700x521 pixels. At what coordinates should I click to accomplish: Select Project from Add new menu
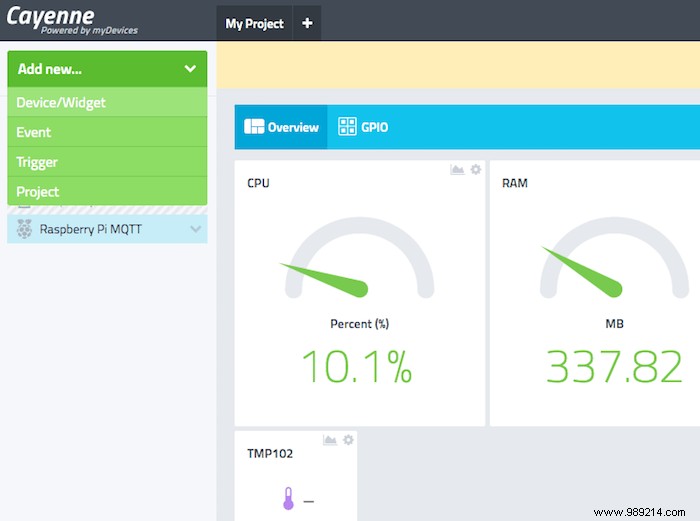107,192
